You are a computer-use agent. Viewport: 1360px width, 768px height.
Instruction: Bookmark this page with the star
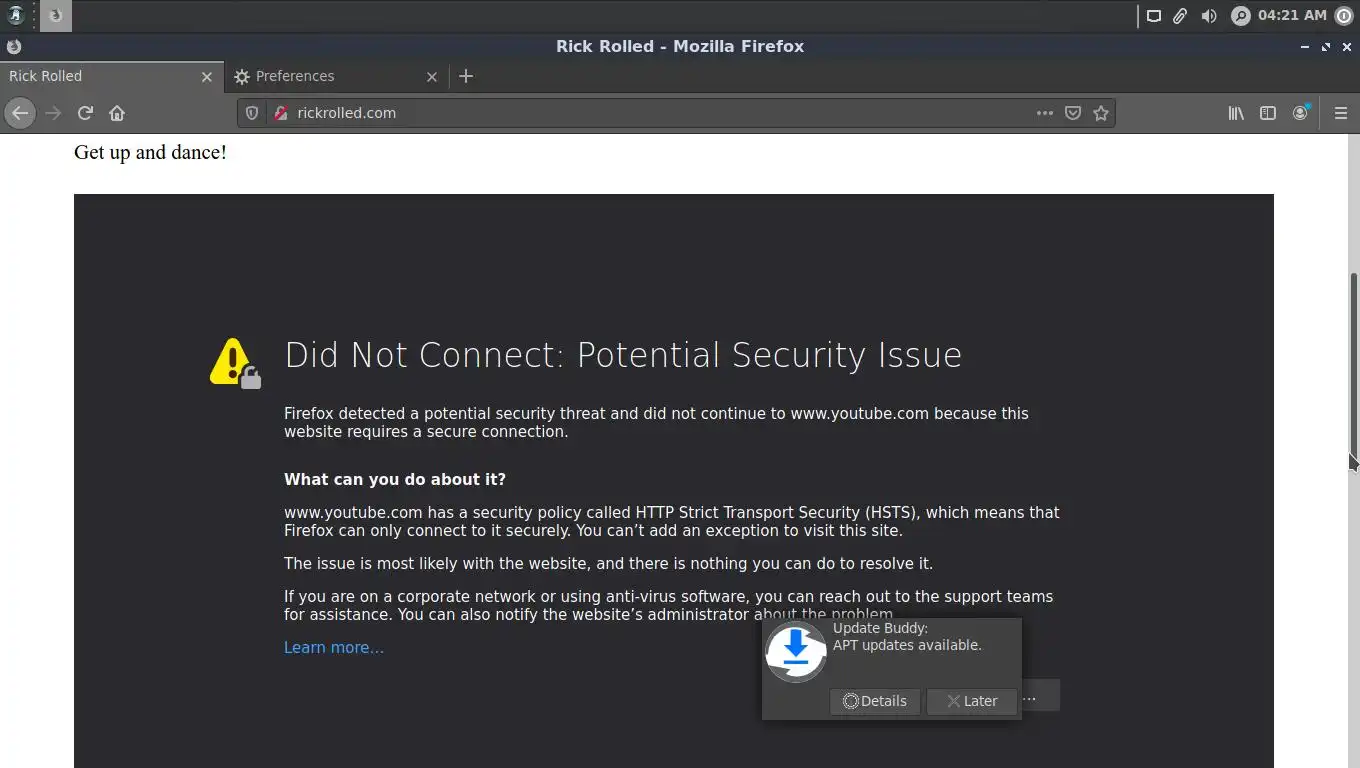tap(1101, 113)
